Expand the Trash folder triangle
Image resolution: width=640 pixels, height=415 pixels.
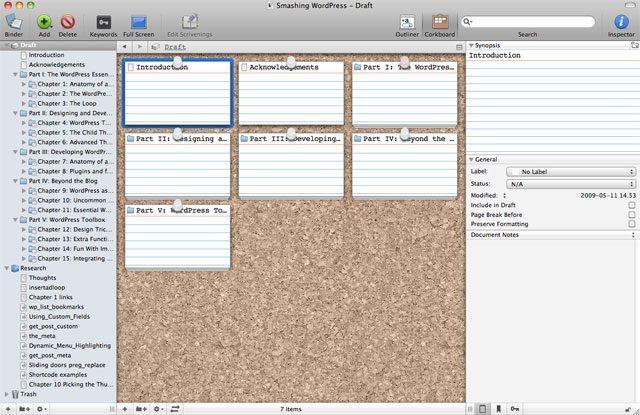coord(7,394)
